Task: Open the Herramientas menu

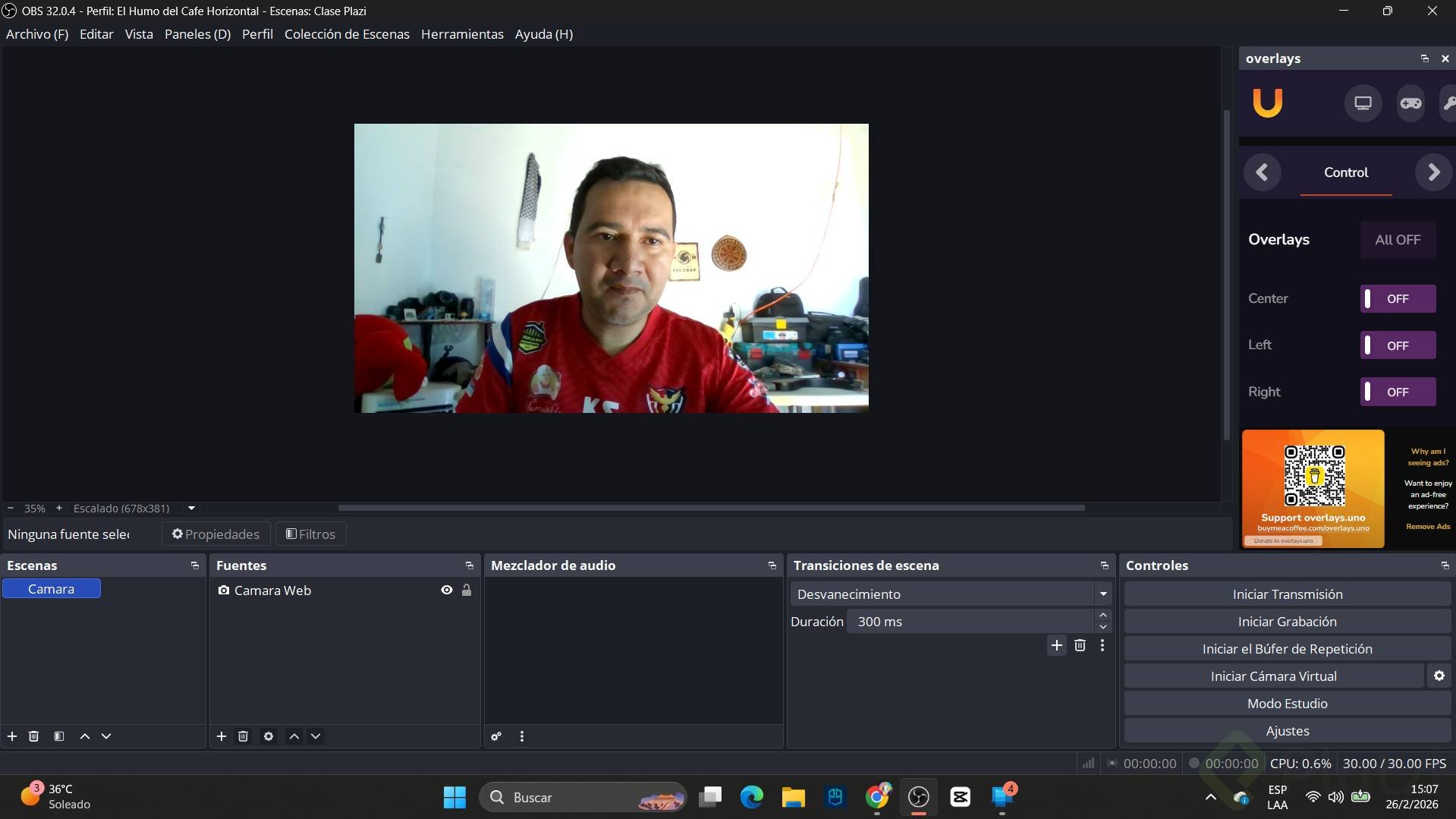Action: 461,34
